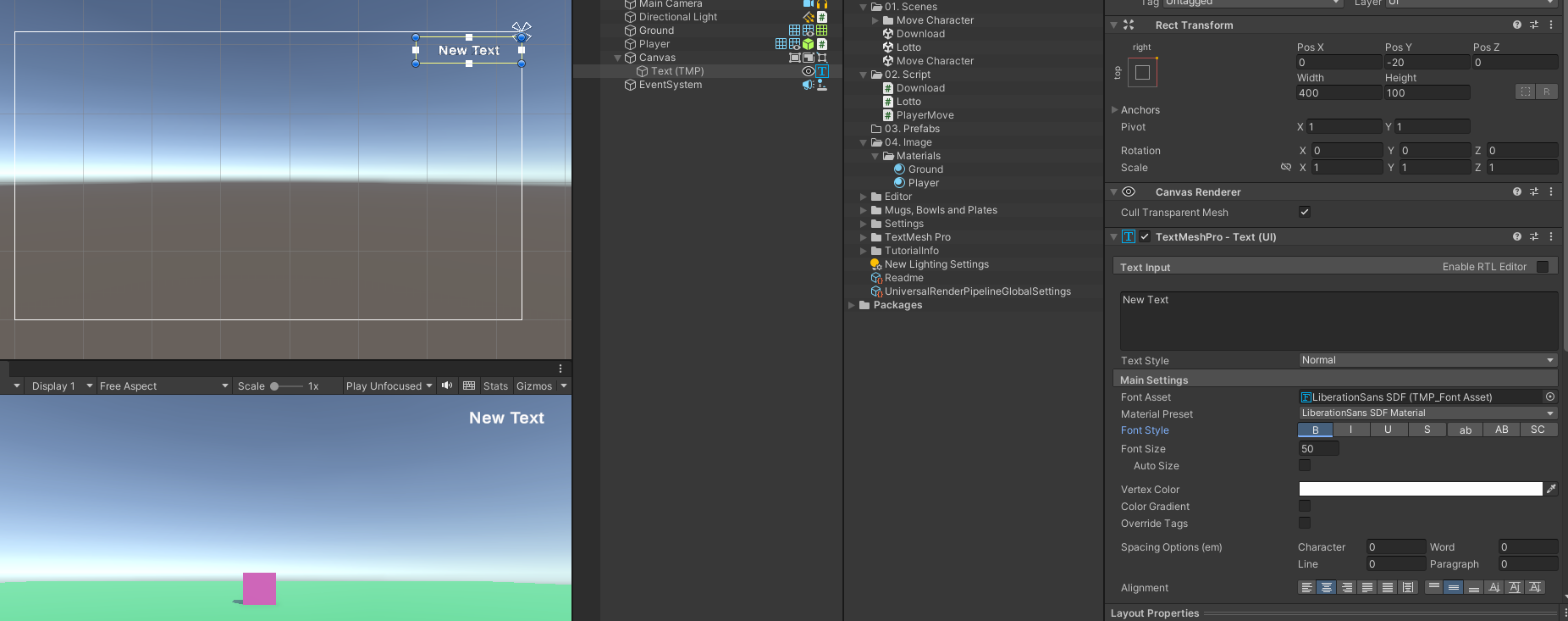Toggle the Gizmos button

[x=534, y=385]
